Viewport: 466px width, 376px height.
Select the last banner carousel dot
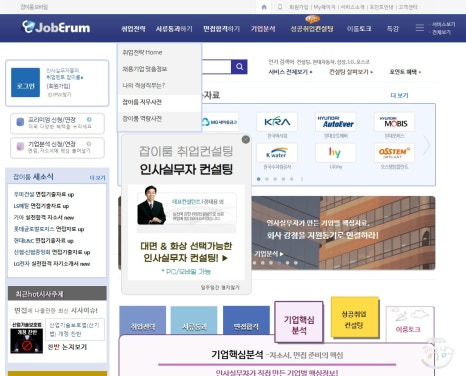pos(296,263)
